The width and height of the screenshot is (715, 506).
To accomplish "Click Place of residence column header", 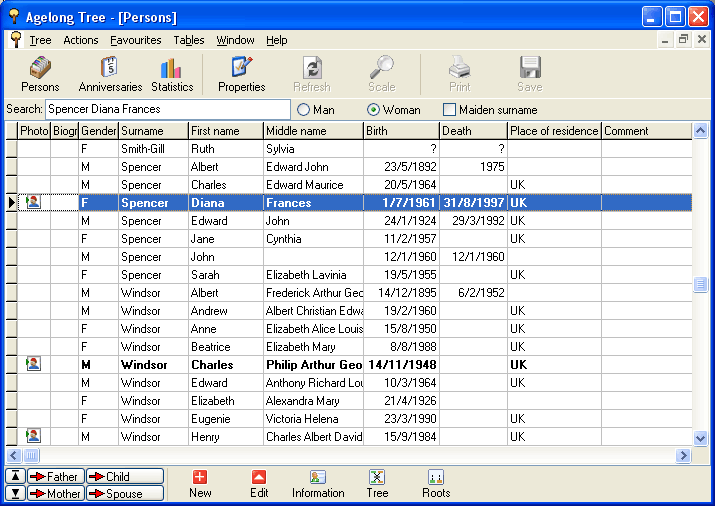I will coord(554,131).
